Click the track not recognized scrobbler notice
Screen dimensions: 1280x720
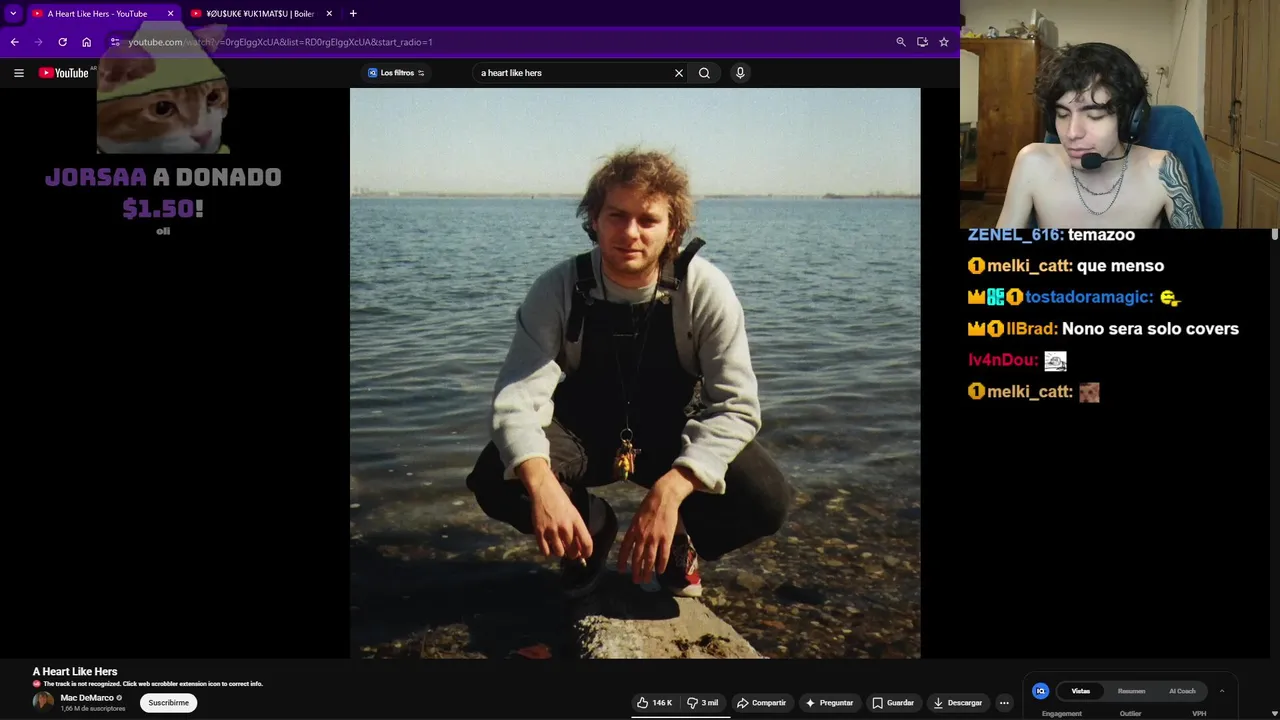click(148, 684)
